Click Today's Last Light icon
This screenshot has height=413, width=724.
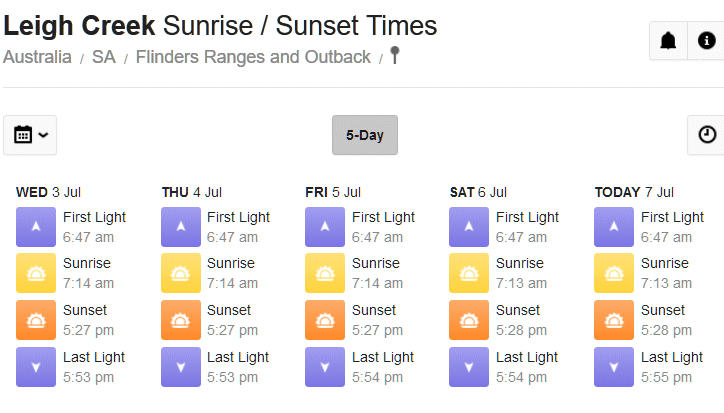(614, 367)
